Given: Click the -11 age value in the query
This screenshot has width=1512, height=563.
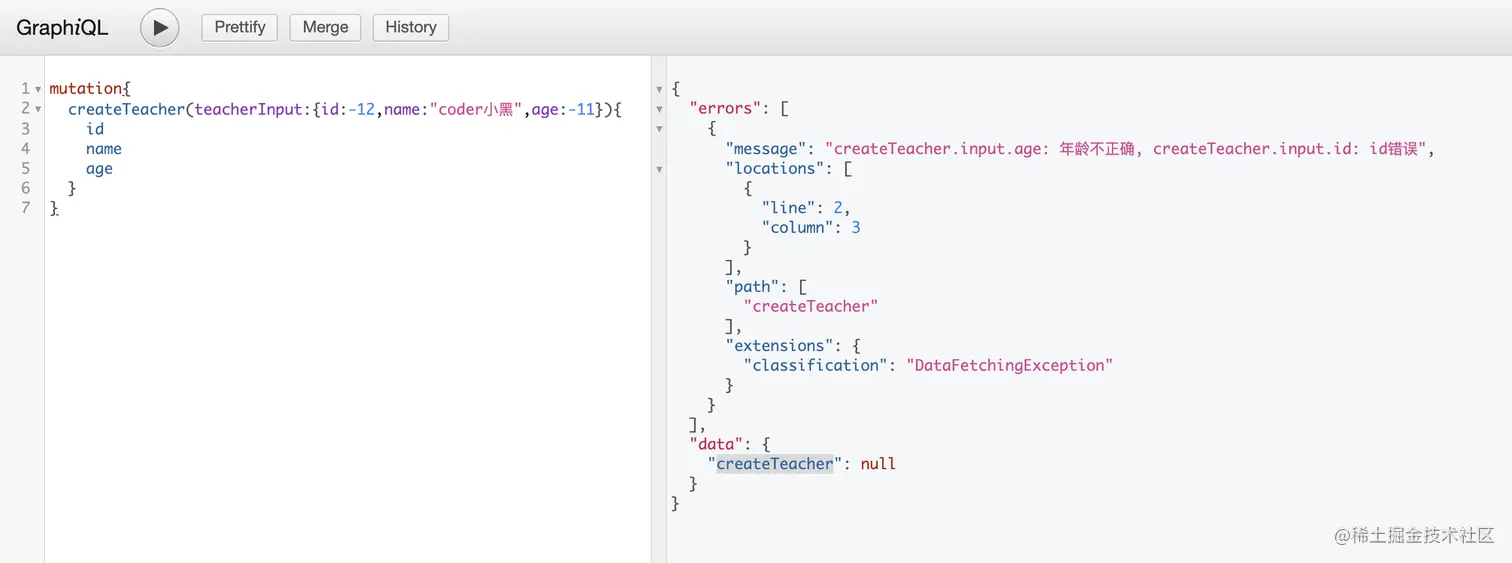Looking at the screenshot, I should [582, 109].
